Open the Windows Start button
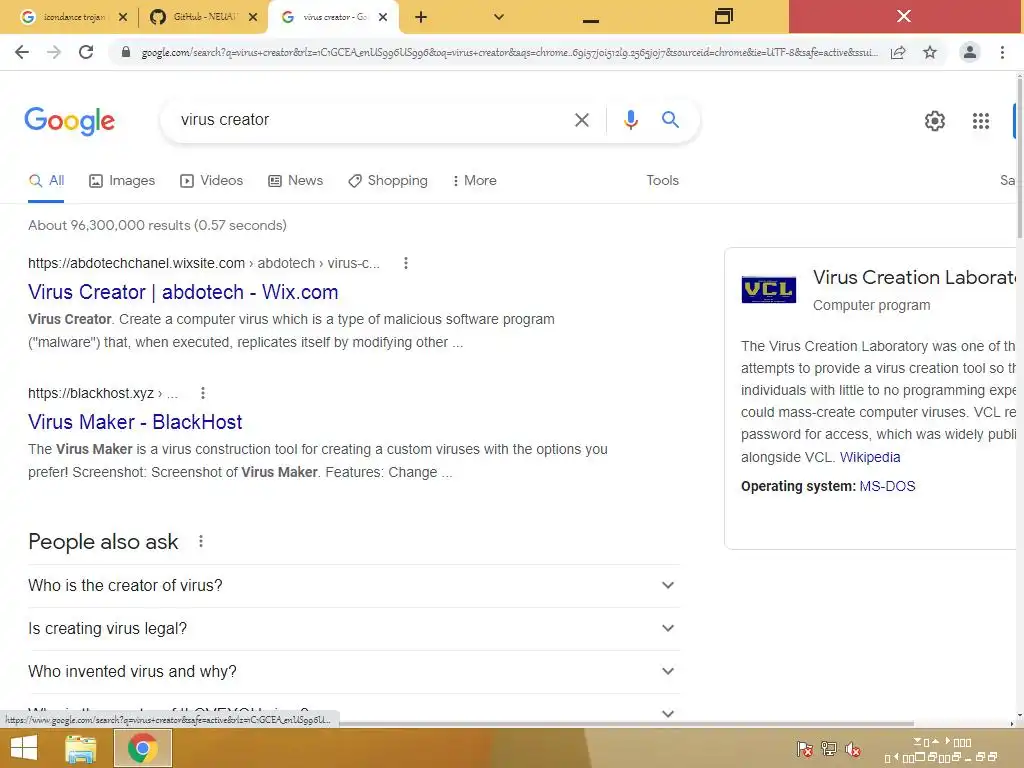The width and height of the screenshot is (1024, 768). click(x=24, y=748)
